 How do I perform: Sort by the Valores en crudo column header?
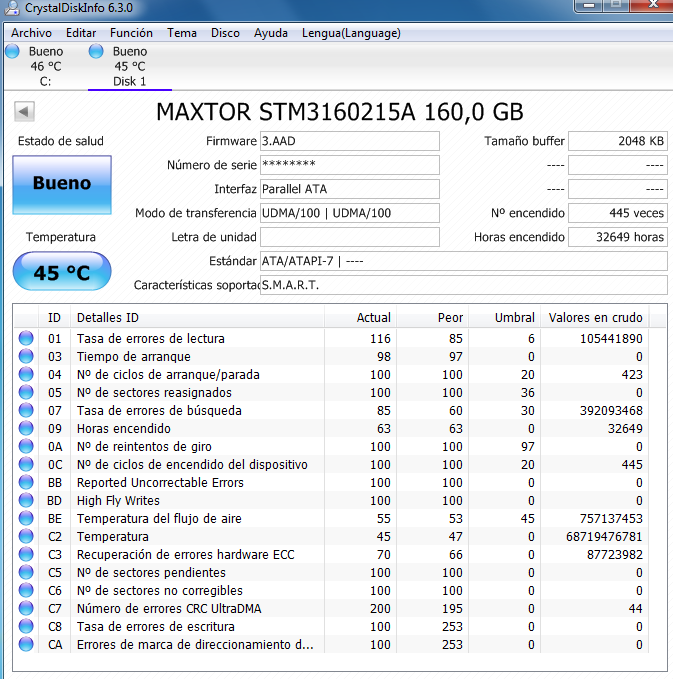coord(597,318)
